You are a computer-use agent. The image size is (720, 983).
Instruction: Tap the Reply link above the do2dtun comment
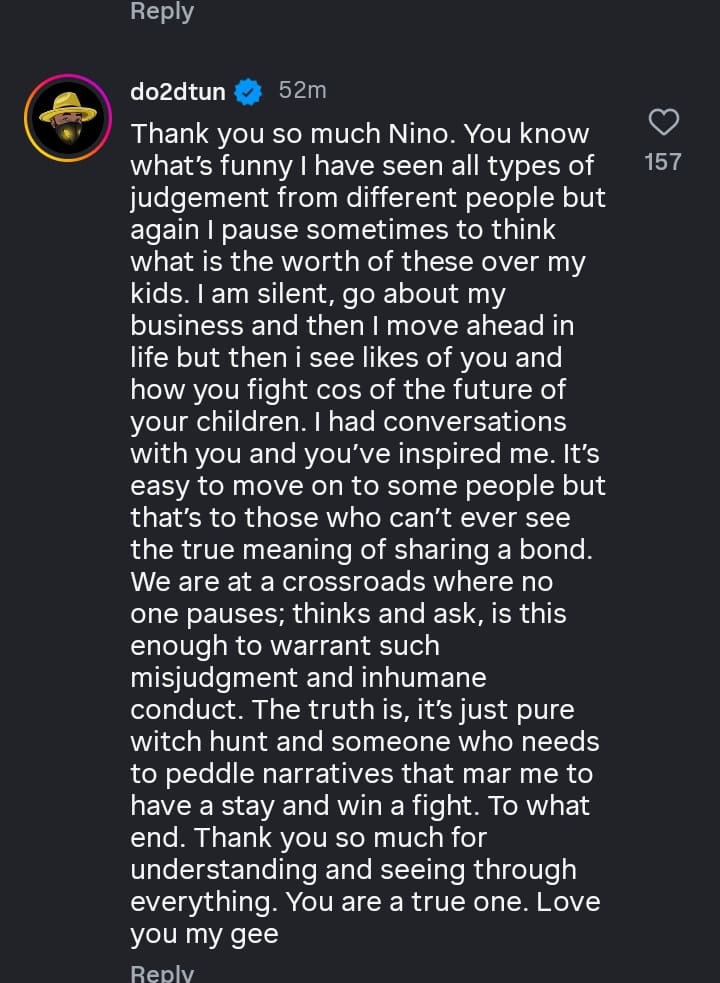[x=162, y=12]
